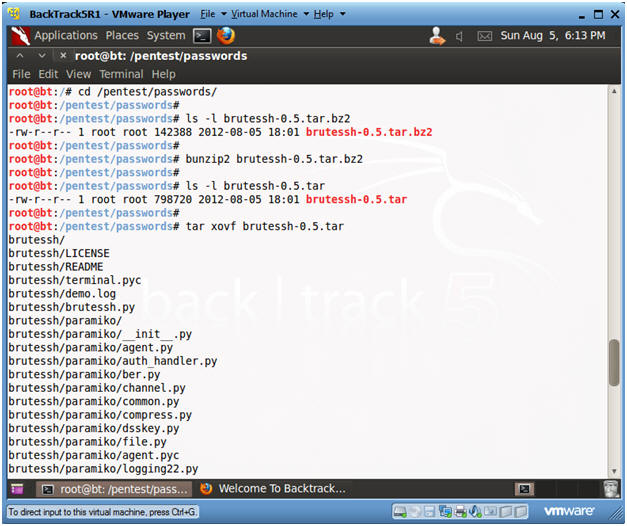Click brutessh/paramiko/channel.py line
This screenshot has height=526, width=627.
tap(97, 388)
